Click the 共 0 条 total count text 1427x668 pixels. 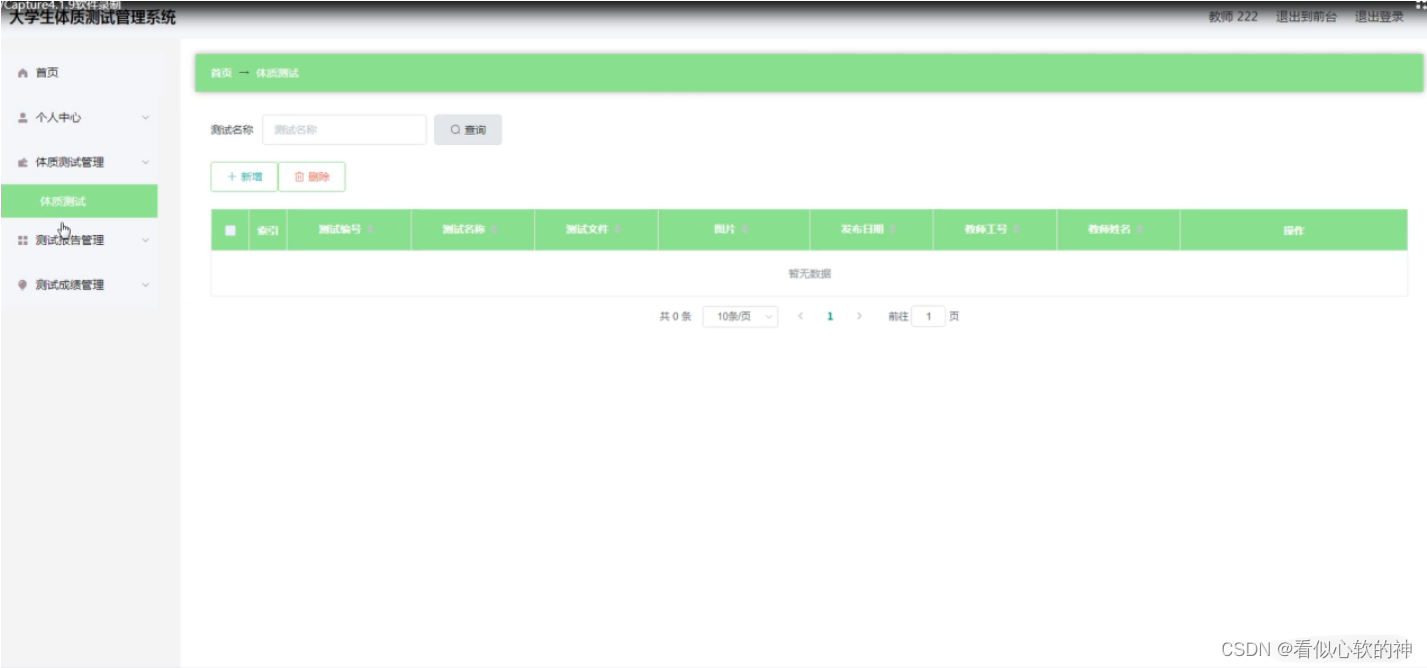(675, 316)
